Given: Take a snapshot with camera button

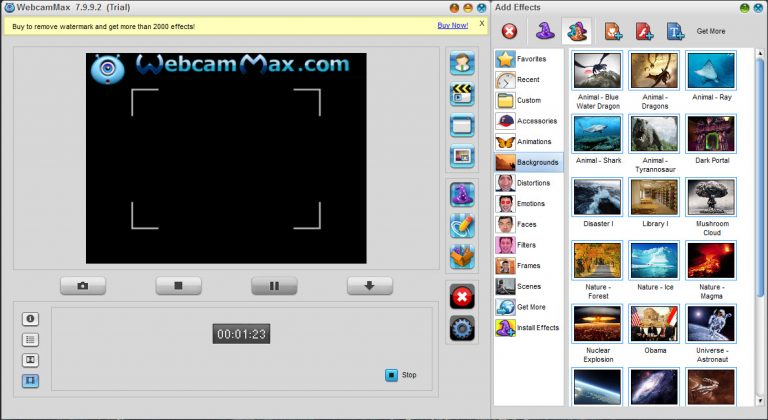Looking at the screenshot, I should [83, 286].
